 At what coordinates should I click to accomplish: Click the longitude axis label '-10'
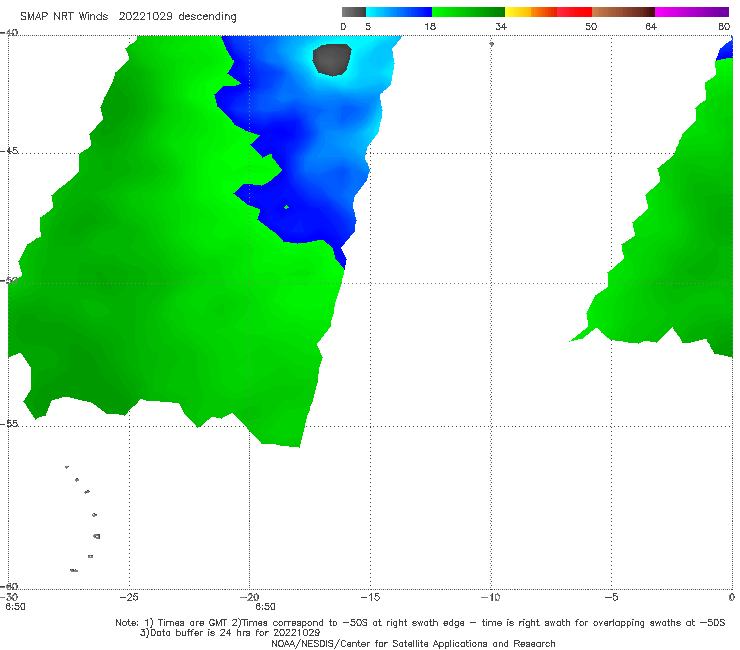coord(490,597)
